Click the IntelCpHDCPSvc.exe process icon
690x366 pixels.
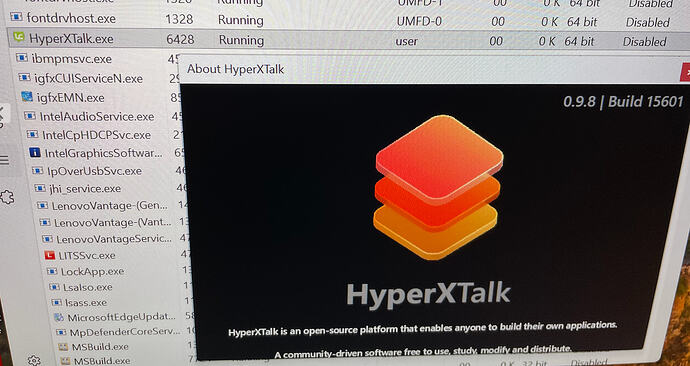pos(32,134)
